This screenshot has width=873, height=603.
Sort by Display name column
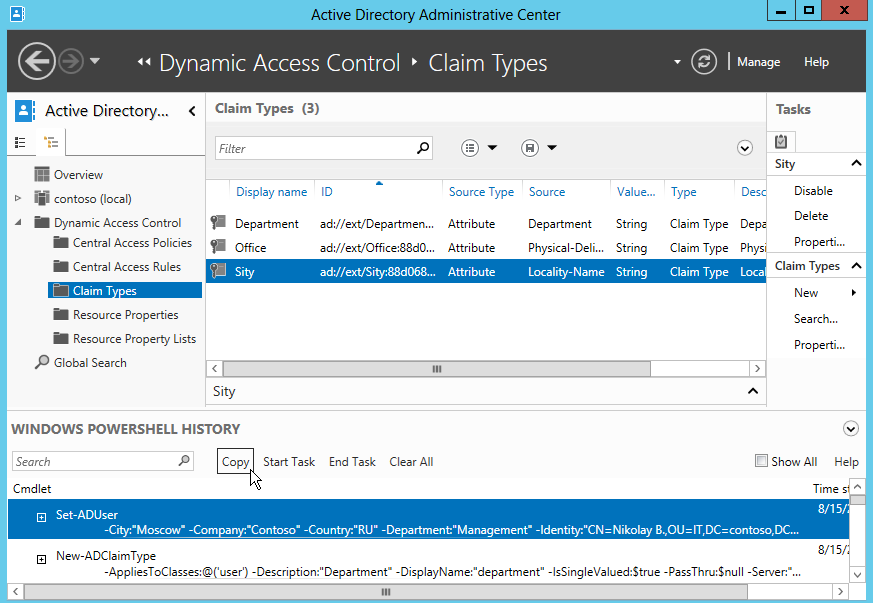(271, 192)
